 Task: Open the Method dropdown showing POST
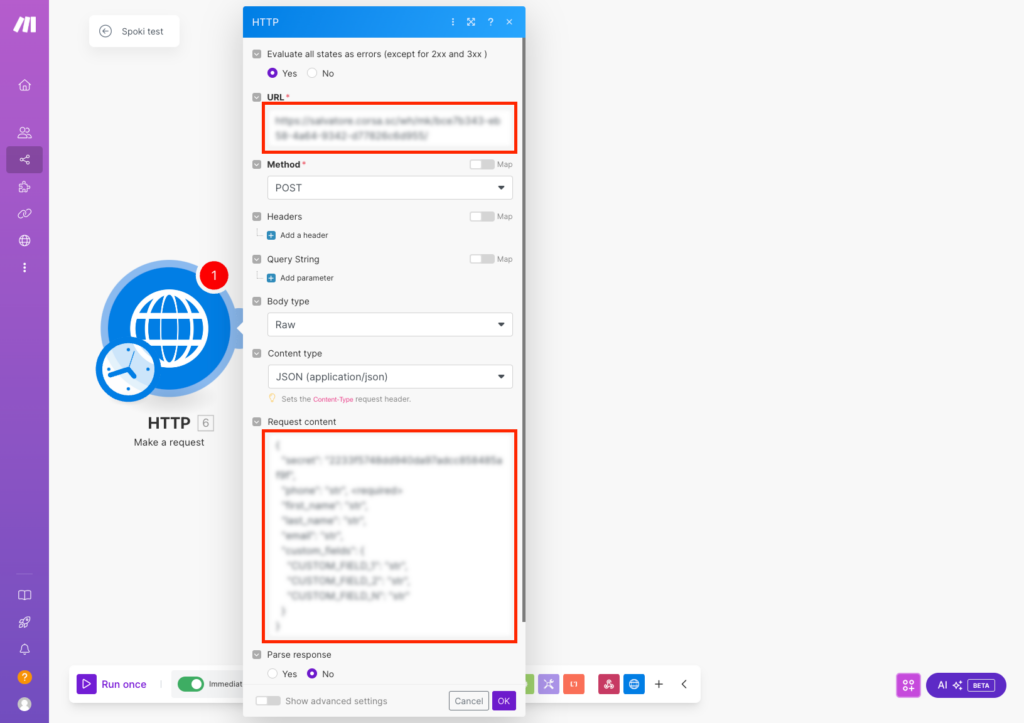pos(389,188)
